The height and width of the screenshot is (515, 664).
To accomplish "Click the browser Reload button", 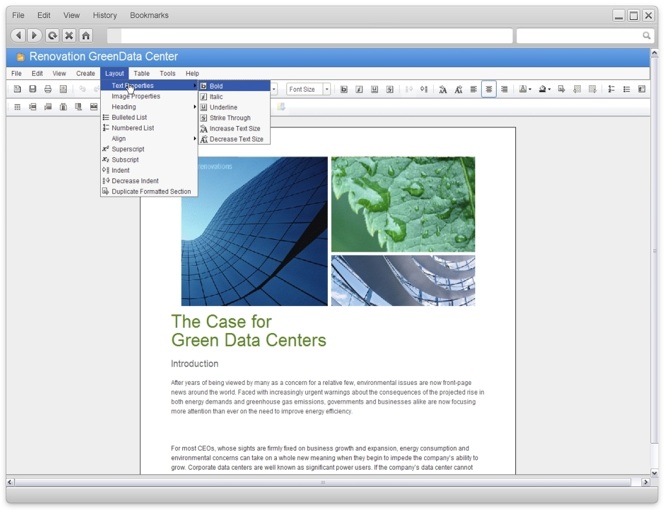I will click(x=52, y=35).
